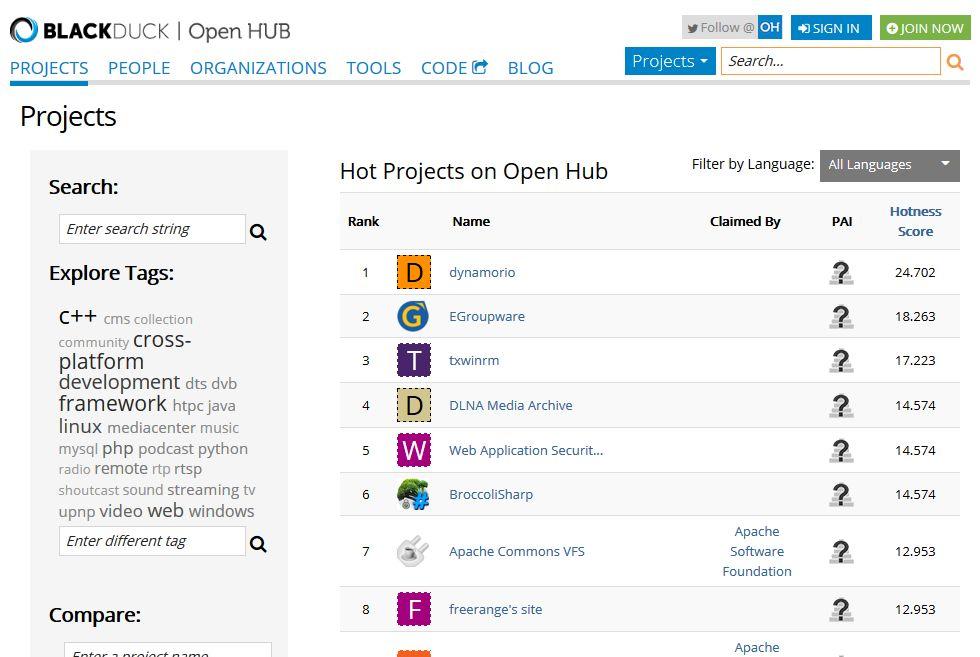The width and height of the screenshot is (980, 657).
Task: Open the Web Application Security project logo
Action: [x=414, y=450]
